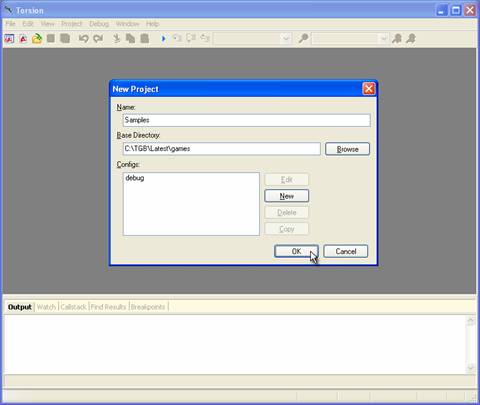Click the New Project toolbar icon
480x405 pixels.
[x=9, y=39]
